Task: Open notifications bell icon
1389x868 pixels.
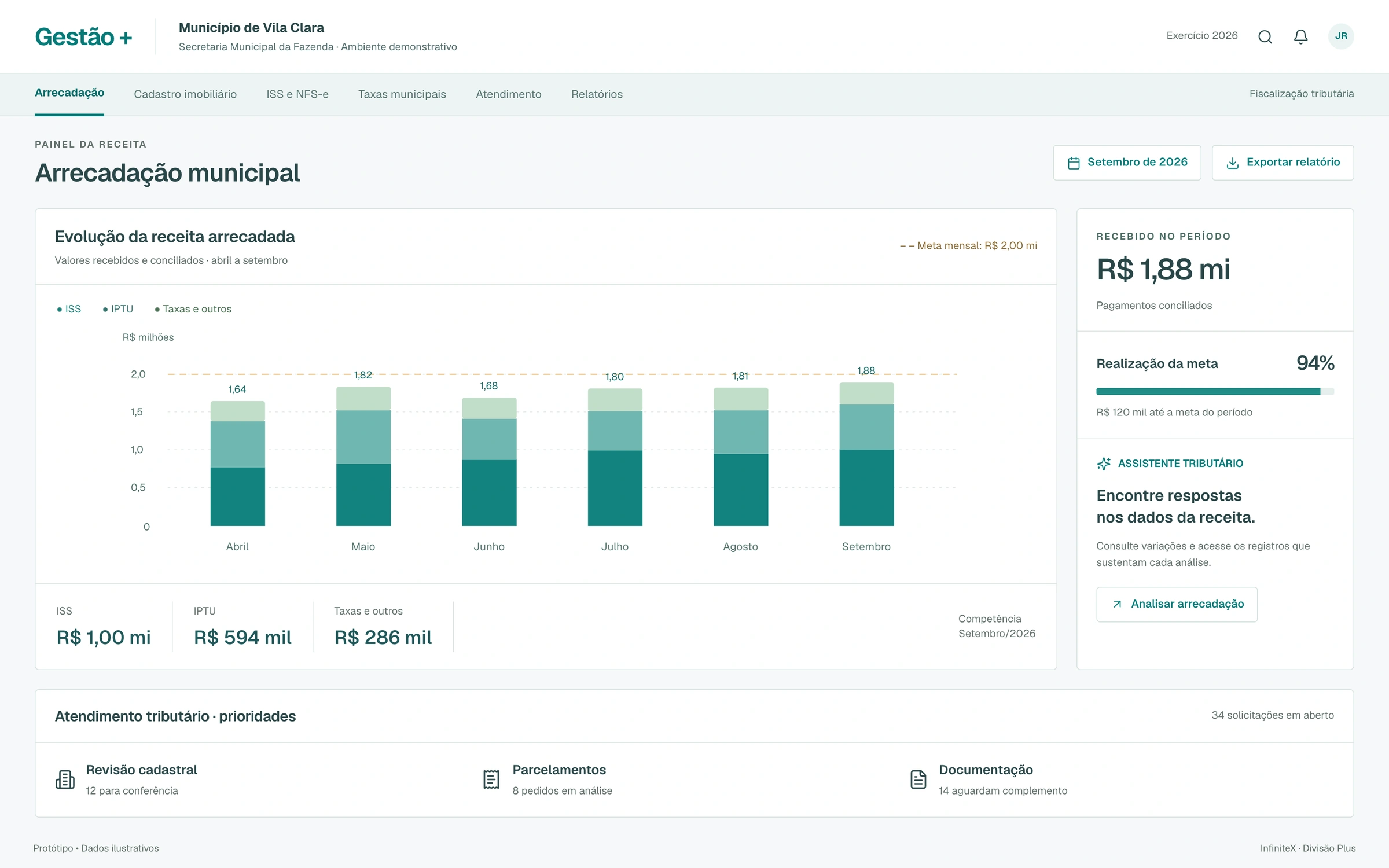Action: pos(1300,36)
